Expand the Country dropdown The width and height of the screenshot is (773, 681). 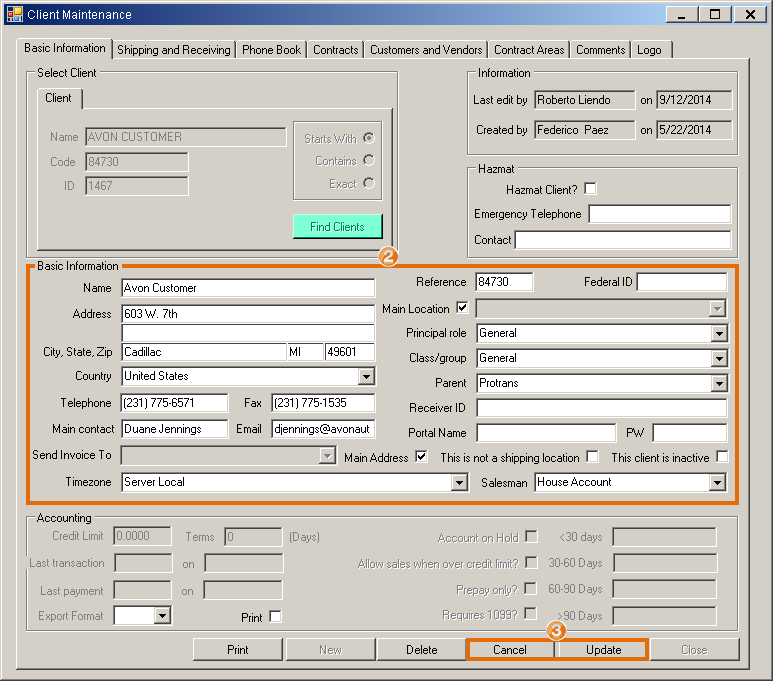pyautogui.click(x=366, y=376)
